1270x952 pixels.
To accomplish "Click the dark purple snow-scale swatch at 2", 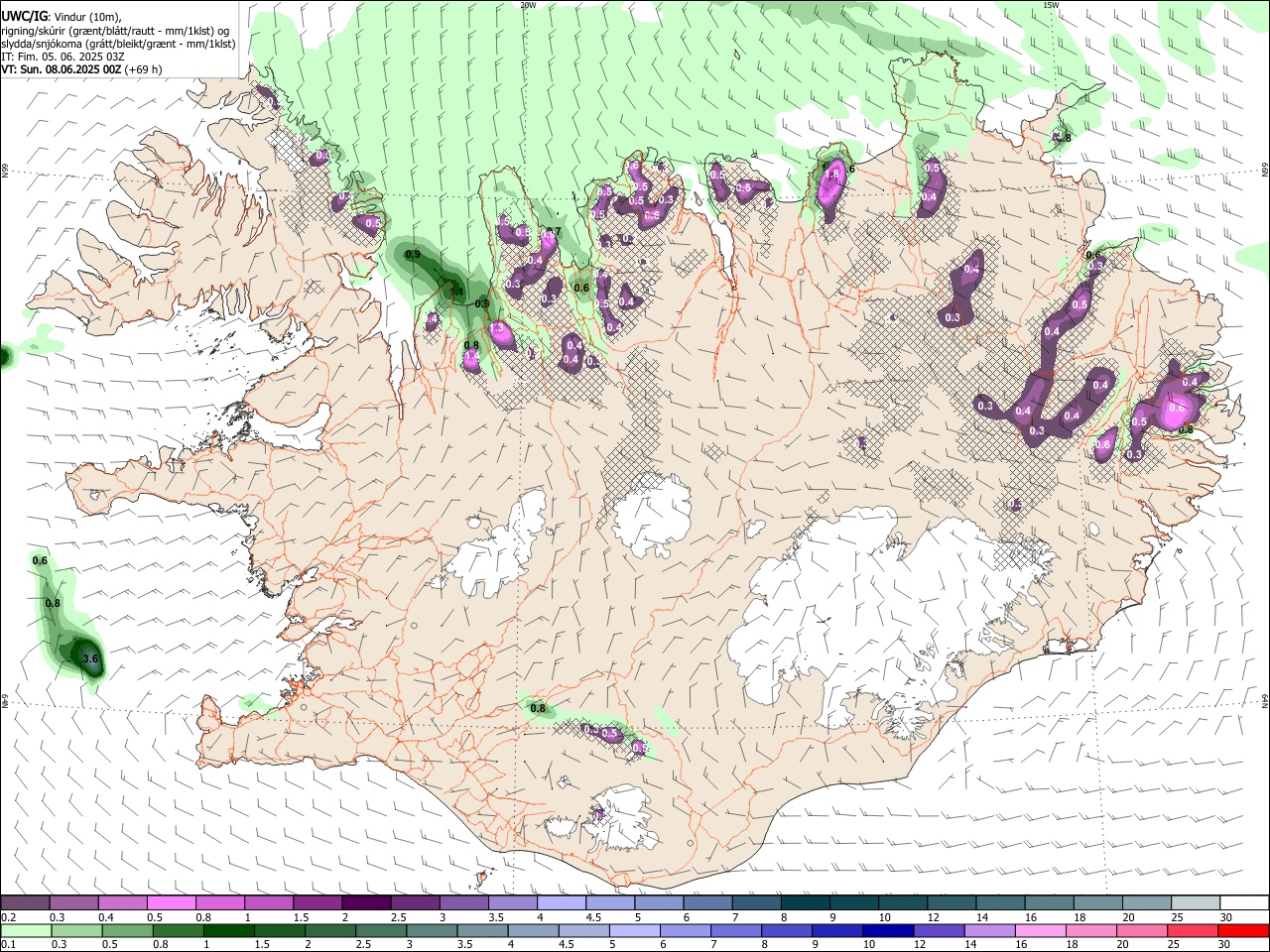I will click(x=366, y=902).
